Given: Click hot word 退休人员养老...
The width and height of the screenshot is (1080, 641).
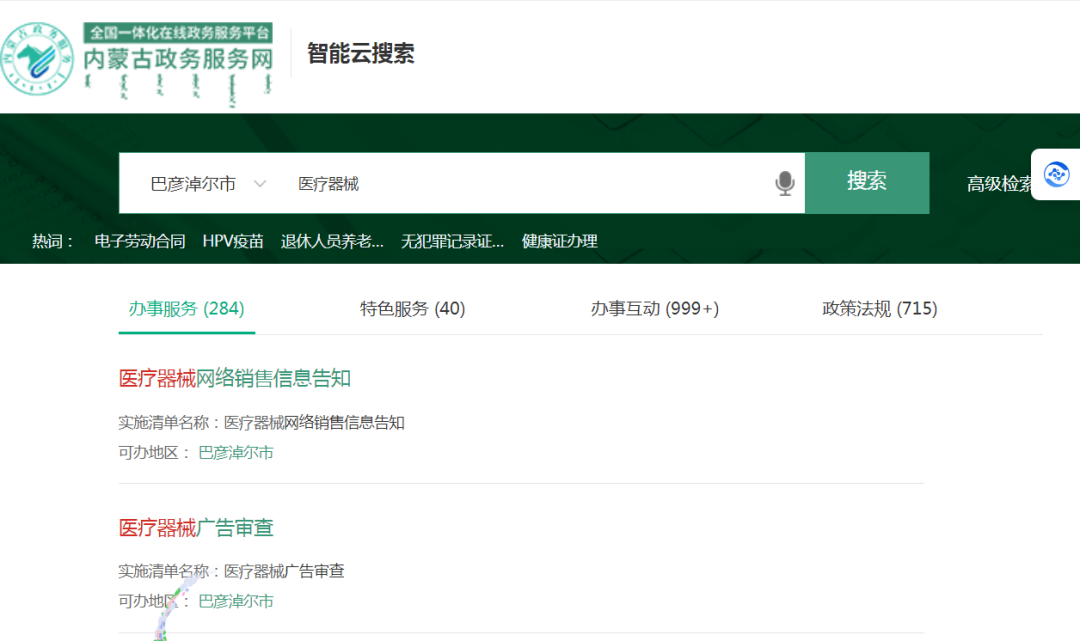Looking at the screenshot, I should (x=332, y=241).
